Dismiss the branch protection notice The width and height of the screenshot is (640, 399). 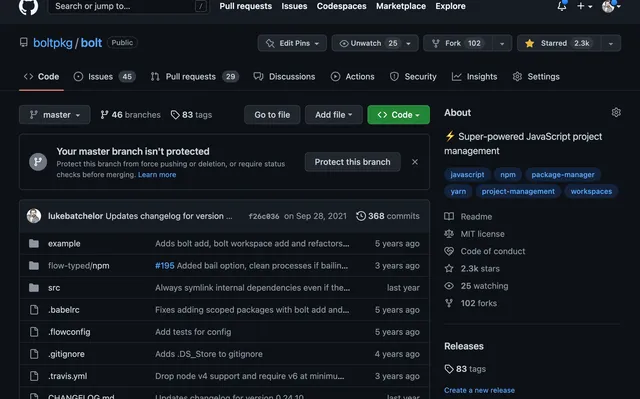pyautogui.click(x=415, y=162)
